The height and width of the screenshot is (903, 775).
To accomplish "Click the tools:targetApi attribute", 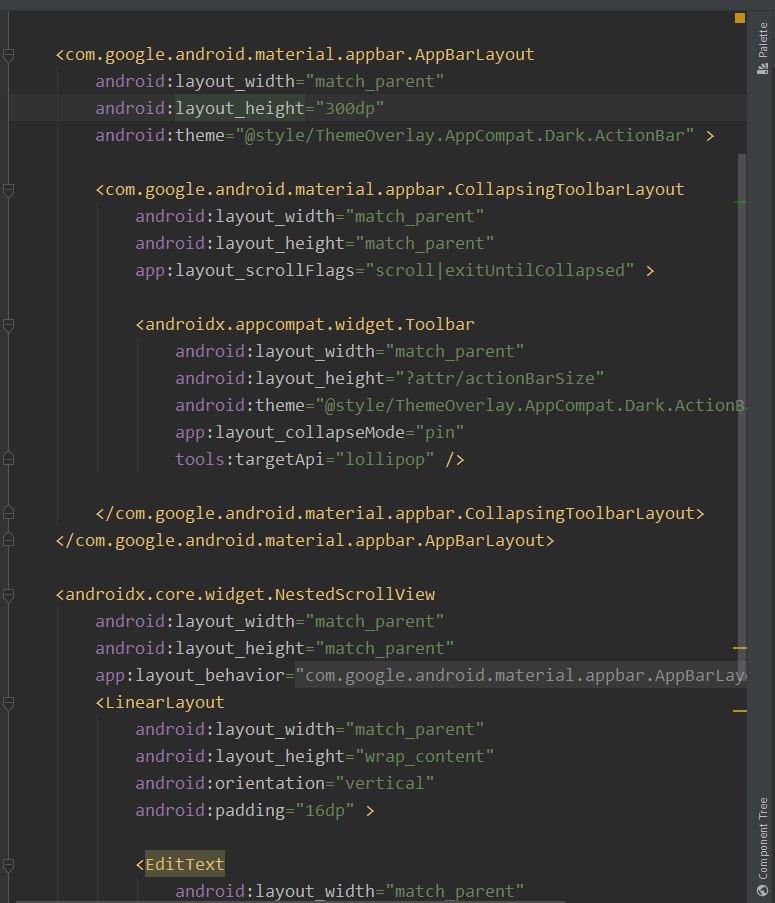I will (x=250, y=460).
